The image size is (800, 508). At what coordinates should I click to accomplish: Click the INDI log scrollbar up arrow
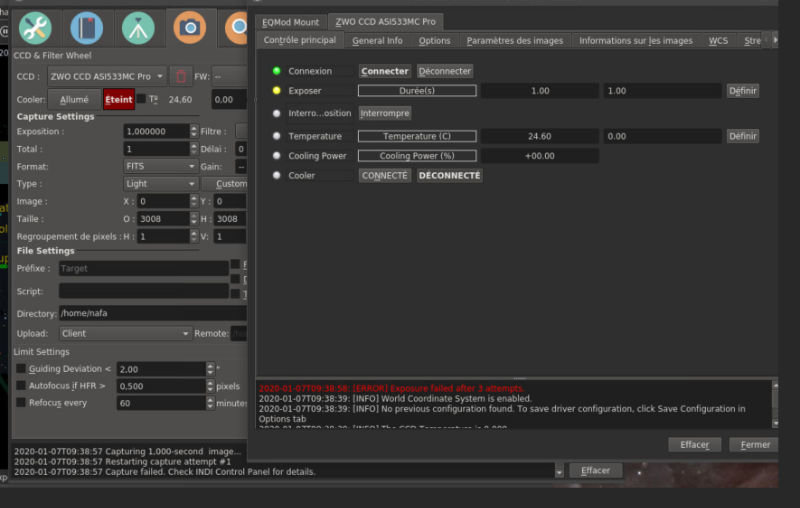coord(776,386)
